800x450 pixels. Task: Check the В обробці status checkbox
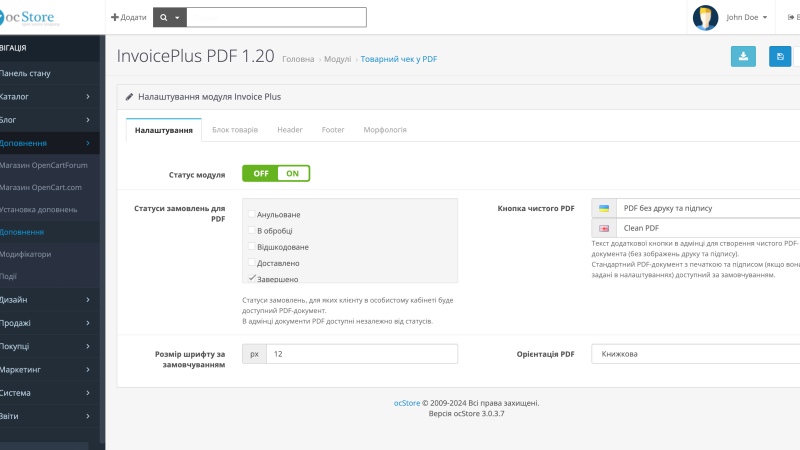coord(252,231)
